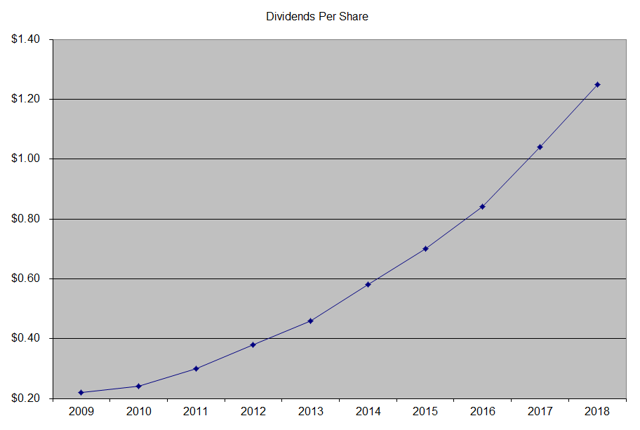Click the $0.80 axis label
Screen dimensions: 640x430
(x=26, y=219)
